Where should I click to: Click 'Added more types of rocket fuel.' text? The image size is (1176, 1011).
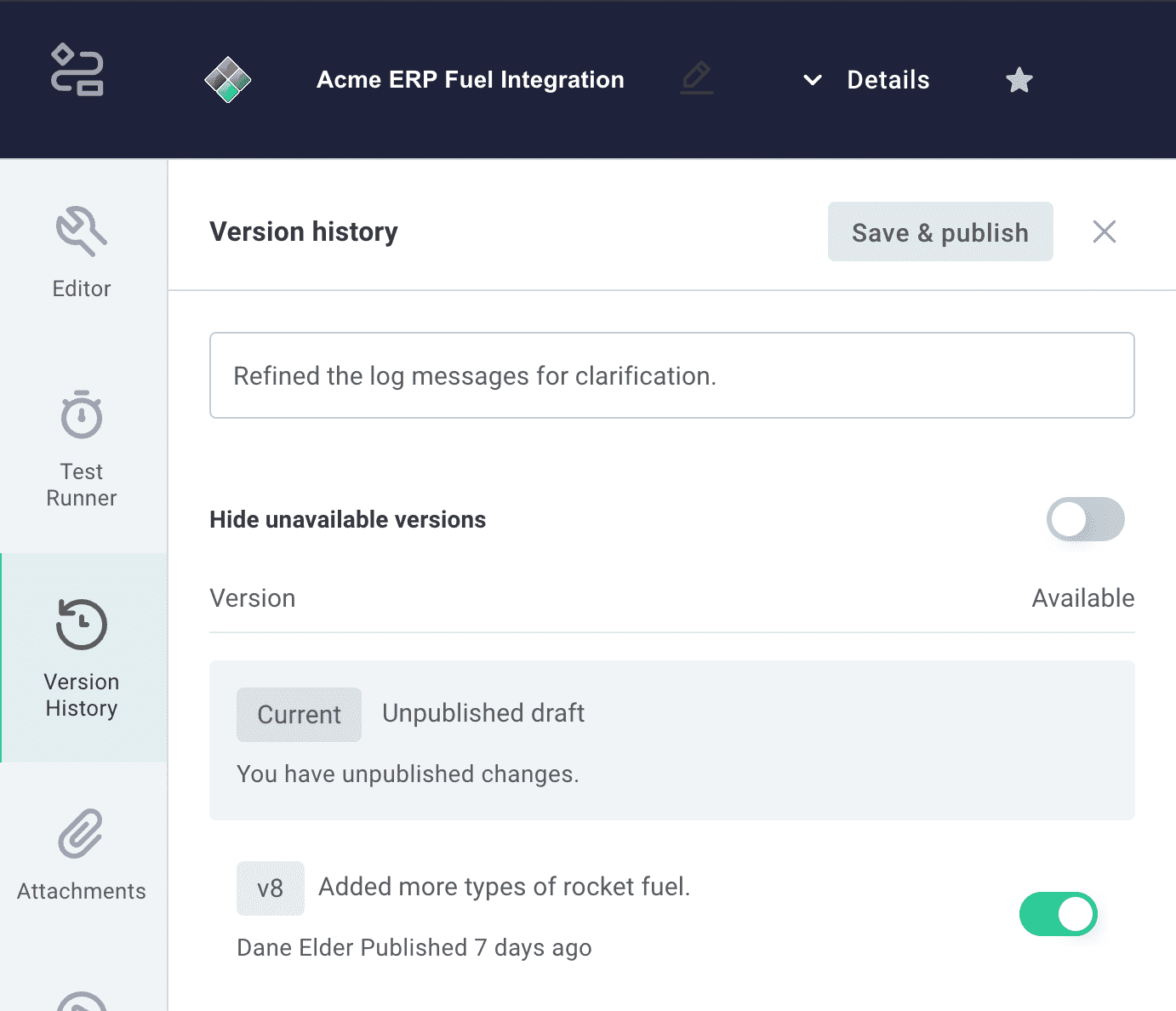tap(505, 887)
